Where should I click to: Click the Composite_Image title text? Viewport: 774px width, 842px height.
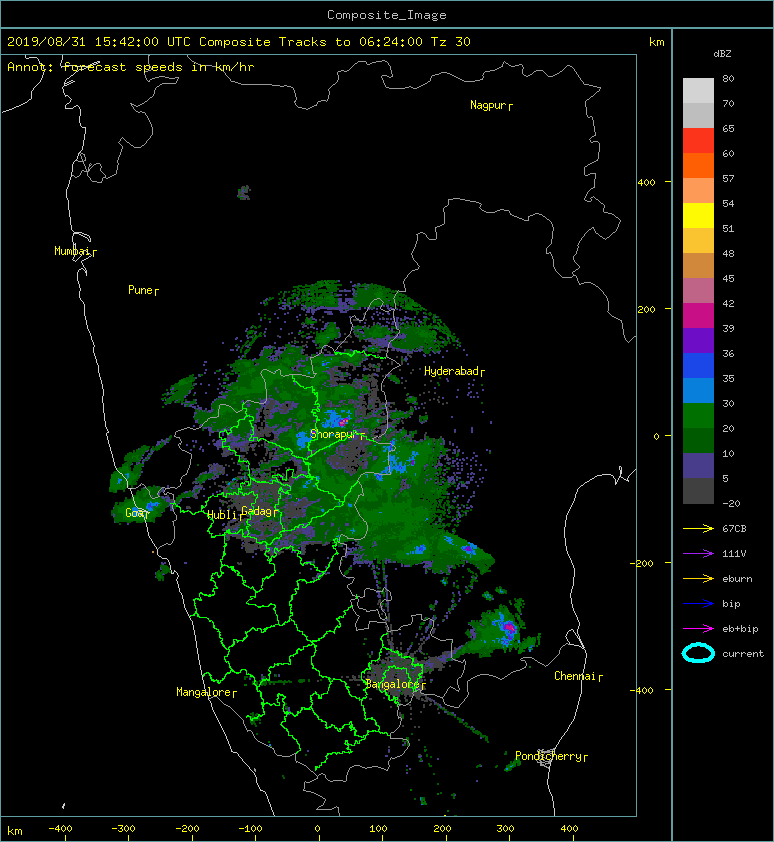[387, 15]
